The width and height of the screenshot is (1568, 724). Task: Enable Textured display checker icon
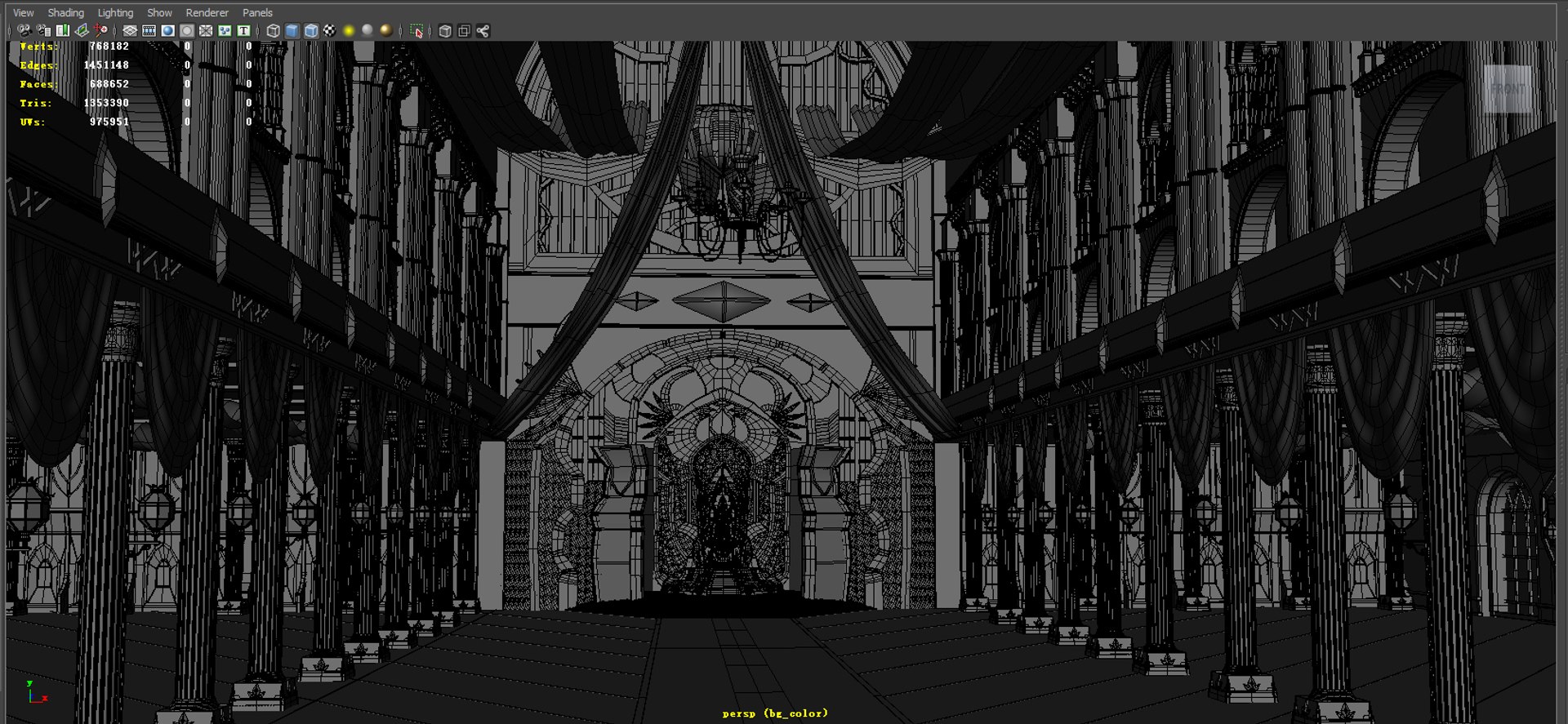tap(329, 31)
